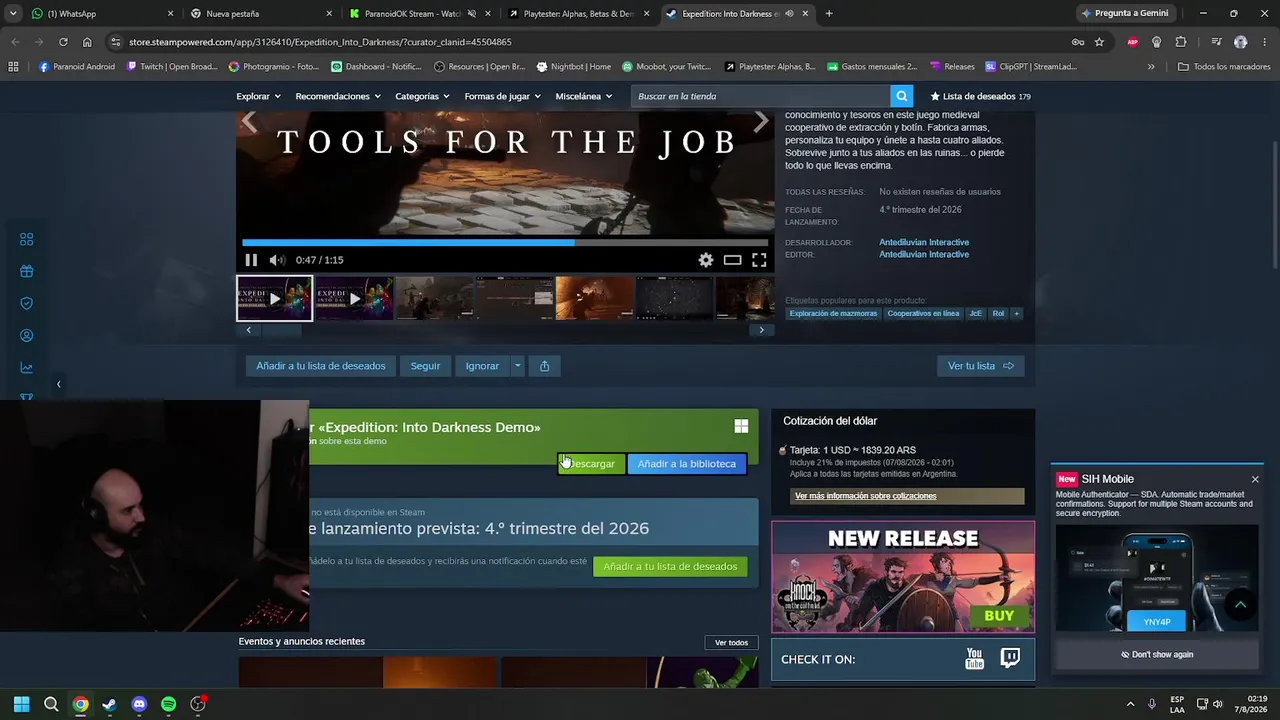Expand the left side panel chevron

(x=58, y=384)
